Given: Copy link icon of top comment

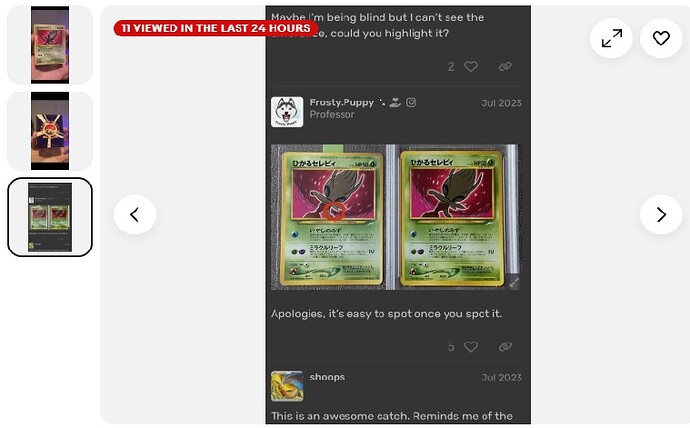Looking at the screenshot, I should pyautogui.click(x=505, y=66).
